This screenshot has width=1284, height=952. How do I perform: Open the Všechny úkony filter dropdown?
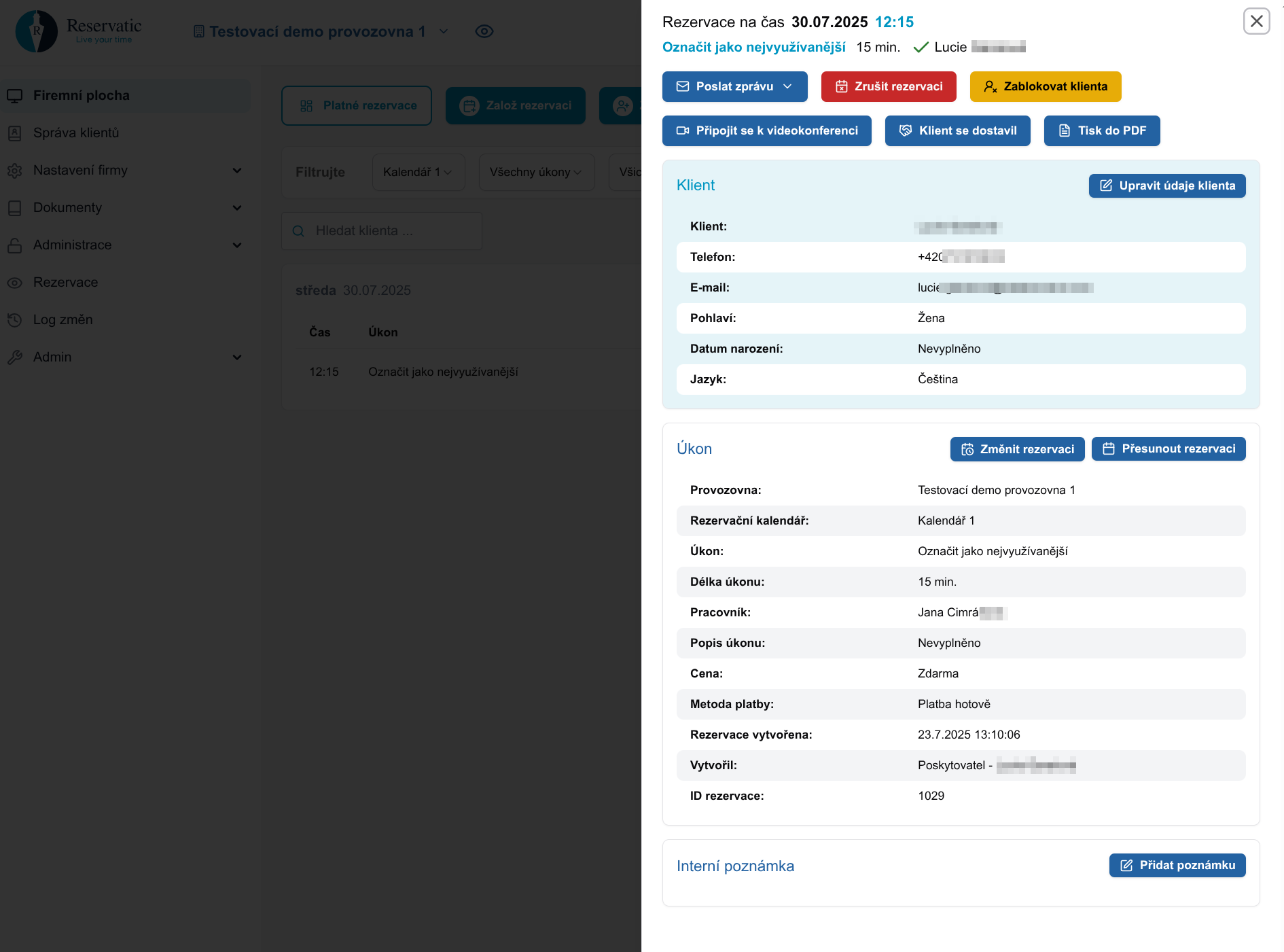coord(536,172)
